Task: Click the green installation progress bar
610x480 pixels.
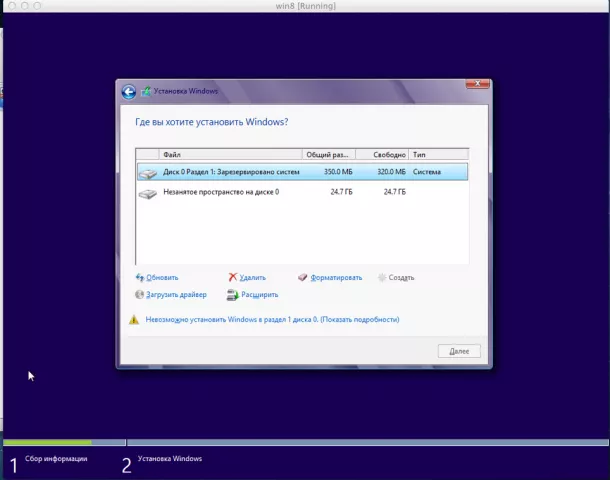Action: [47, 442]
